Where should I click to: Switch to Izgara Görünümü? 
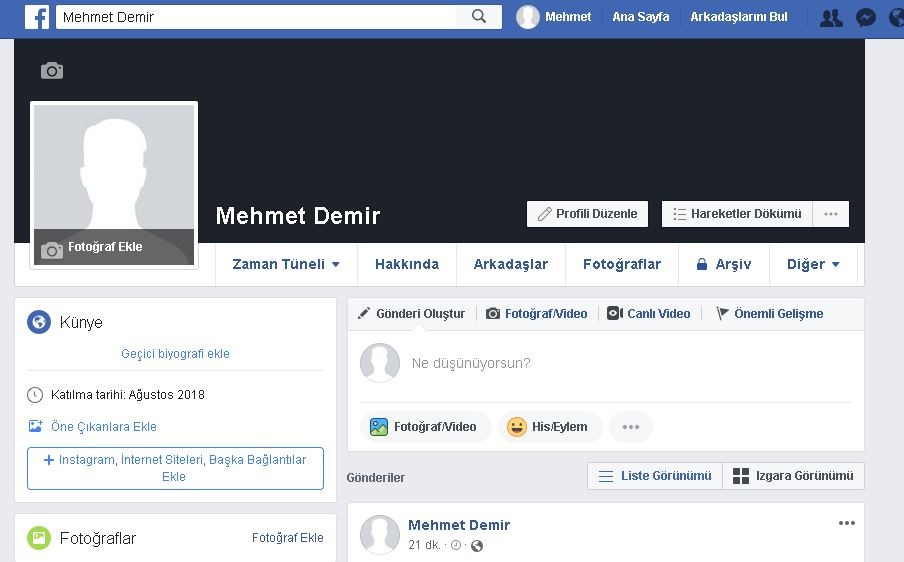793,476
